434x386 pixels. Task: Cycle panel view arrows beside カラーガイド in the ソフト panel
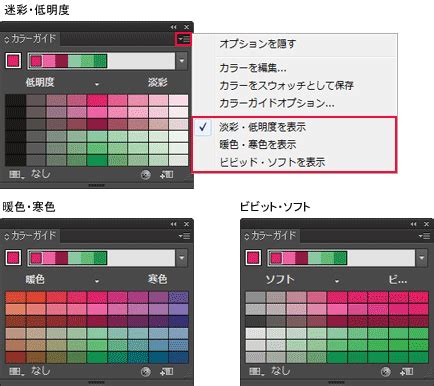click(246, 237)
